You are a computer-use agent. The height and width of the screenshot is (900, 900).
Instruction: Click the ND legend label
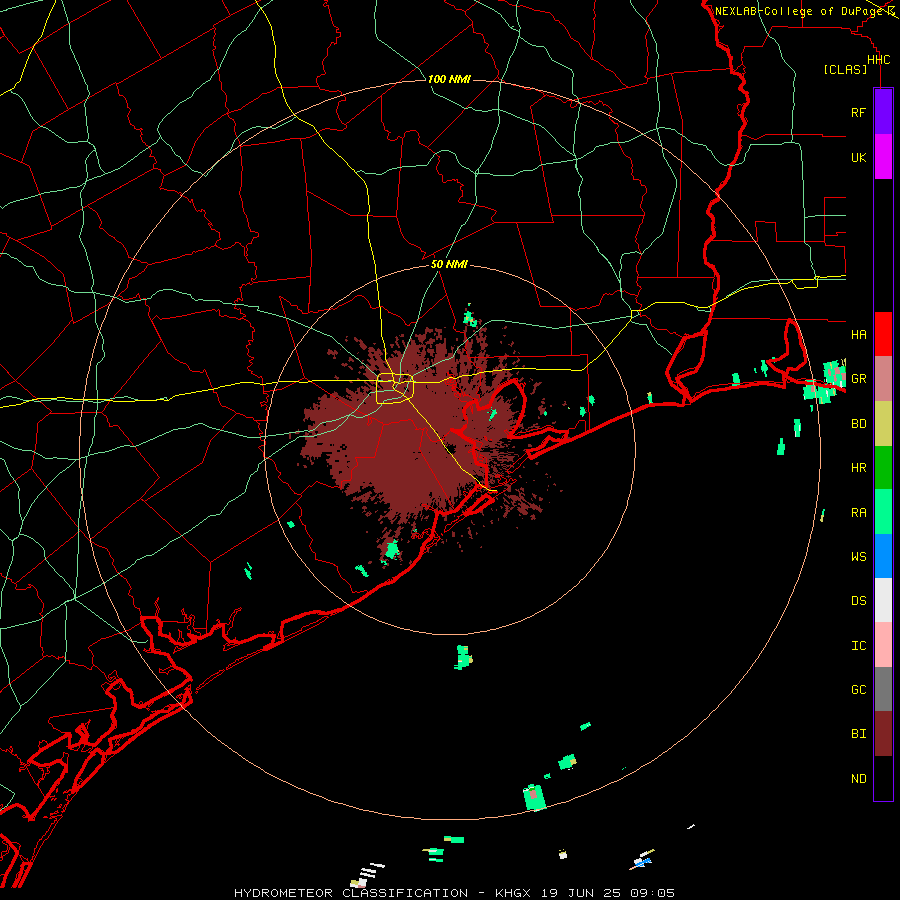[x=858, y=779]
